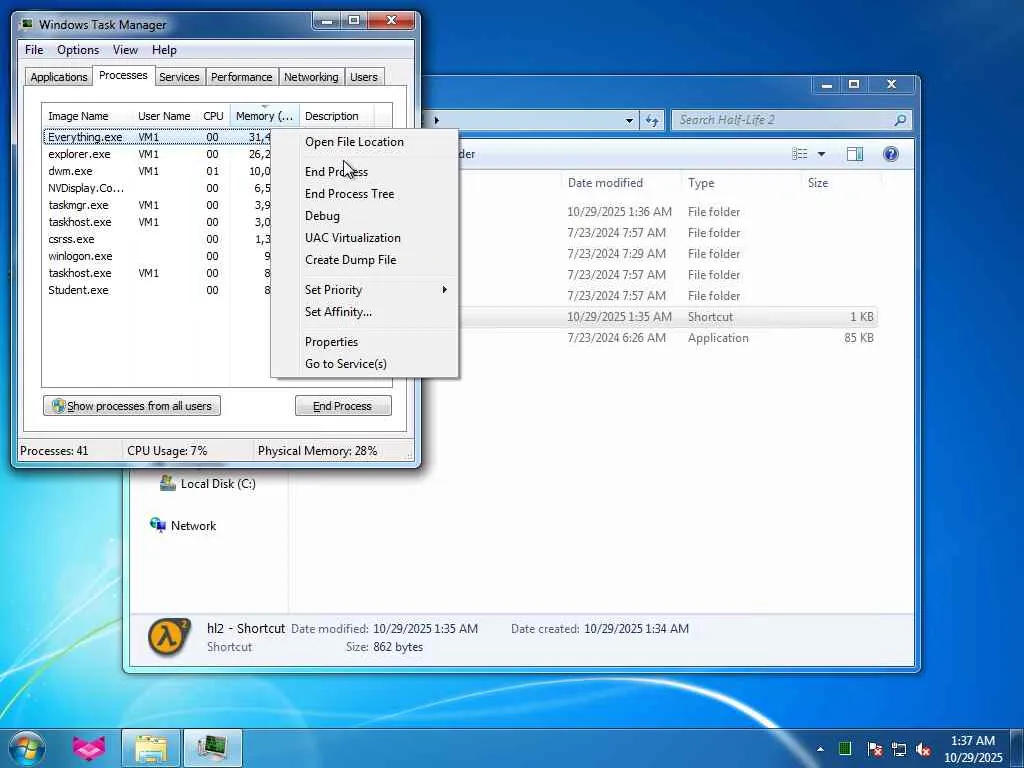The image size is (1024, 768).
Task: Click the End Process button
Action: click(x=343, y=406)
